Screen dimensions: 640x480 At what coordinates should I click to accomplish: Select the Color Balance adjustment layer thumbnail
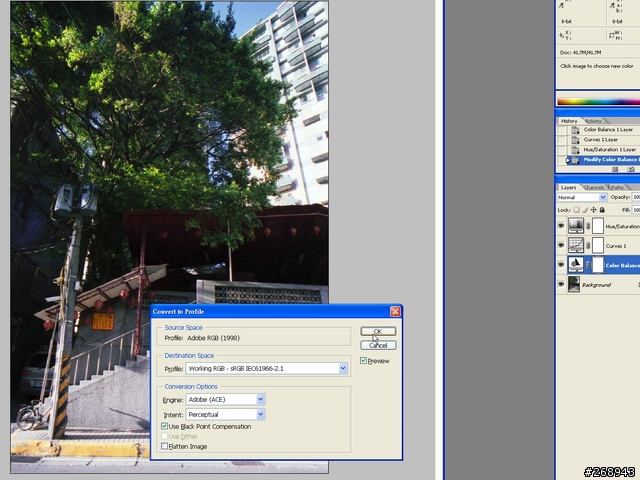pos(576,265)
